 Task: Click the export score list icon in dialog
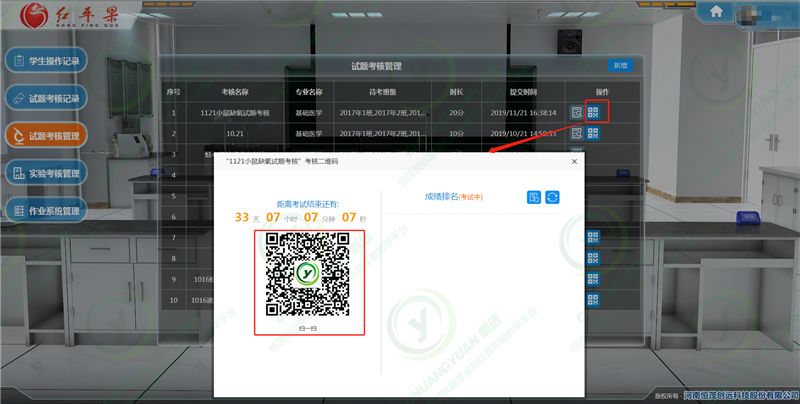click(534, 197)
